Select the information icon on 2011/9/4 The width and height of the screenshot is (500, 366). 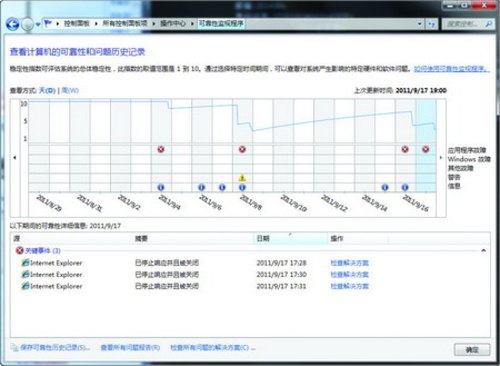[161, 187]
